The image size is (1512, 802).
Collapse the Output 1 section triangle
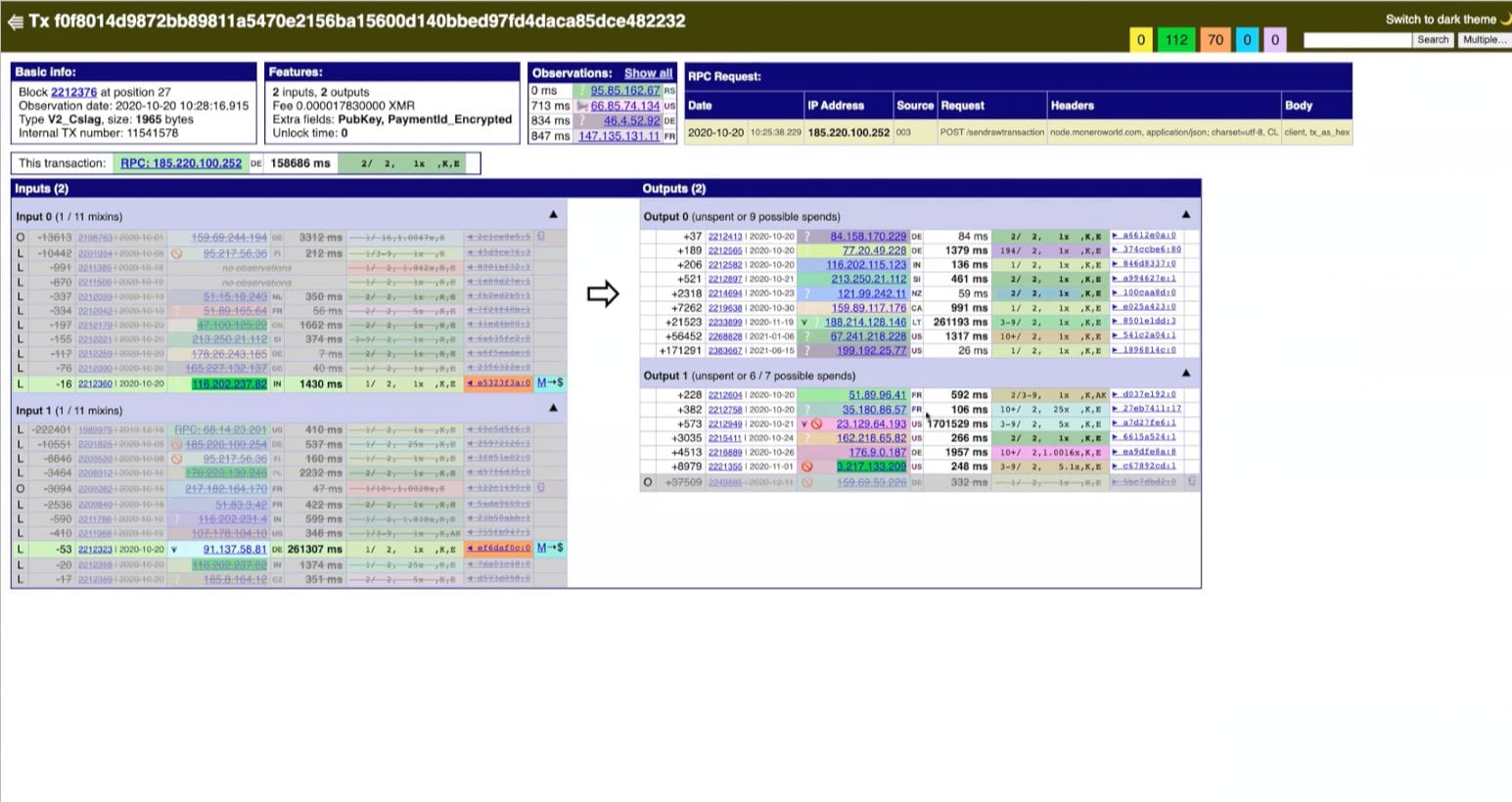point(1186,374)
